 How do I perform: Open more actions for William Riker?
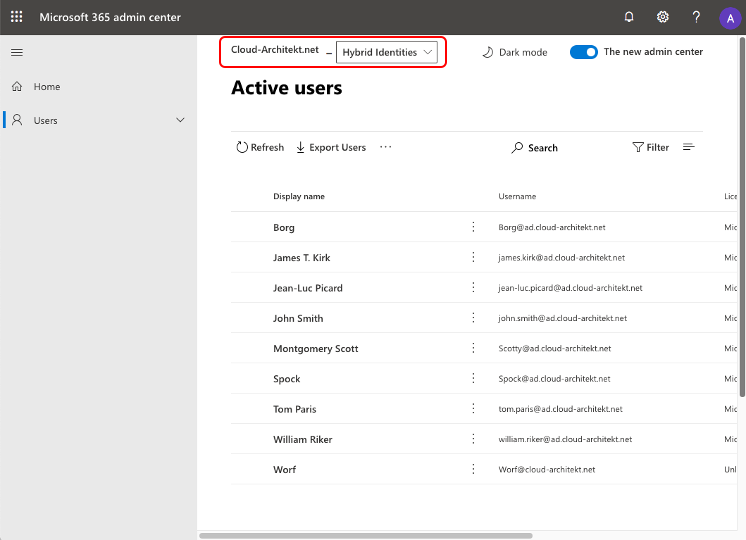[473, 439]
